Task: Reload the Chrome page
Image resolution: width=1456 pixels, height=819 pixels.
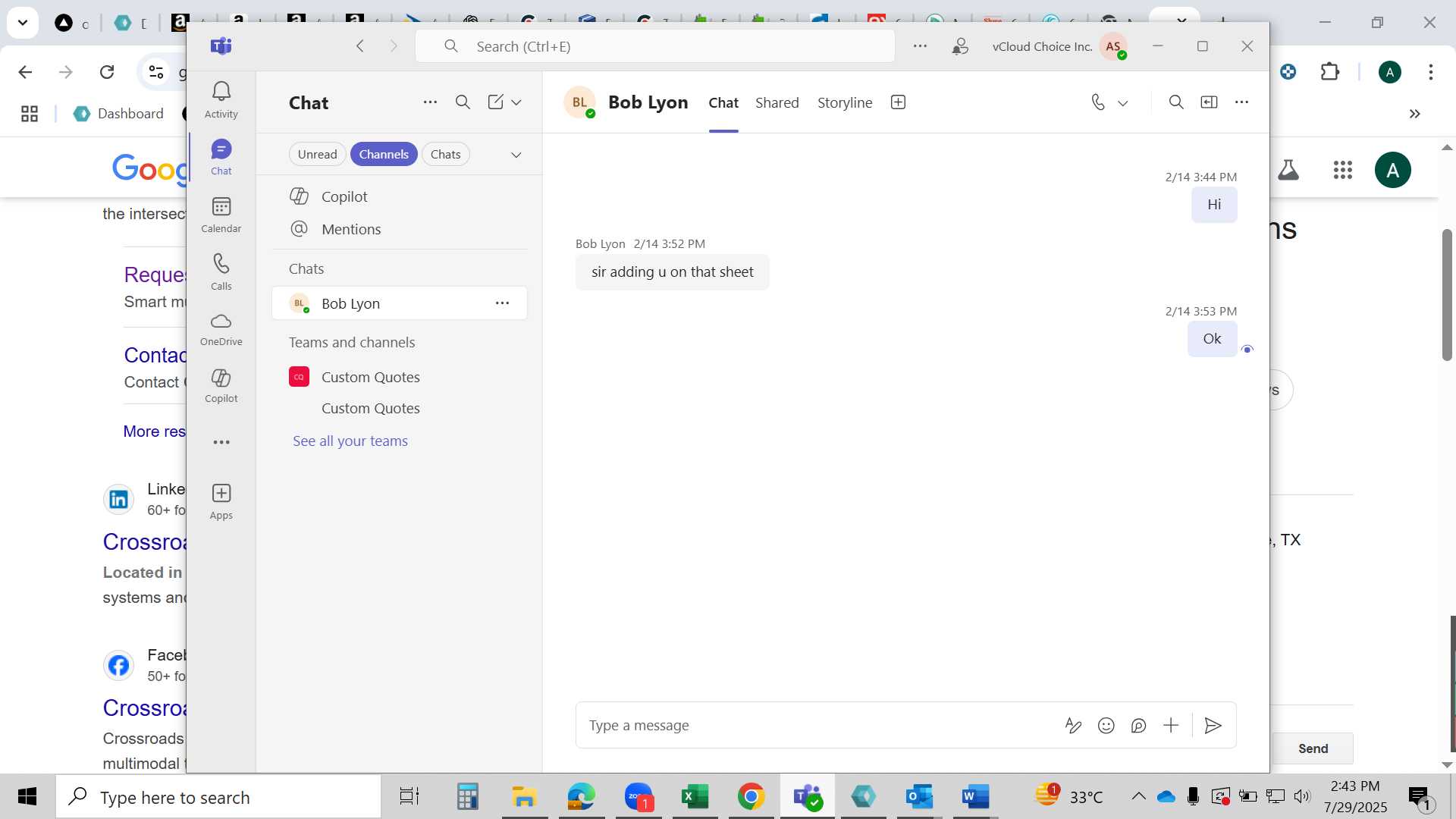Action: click(x=107, y=72)
